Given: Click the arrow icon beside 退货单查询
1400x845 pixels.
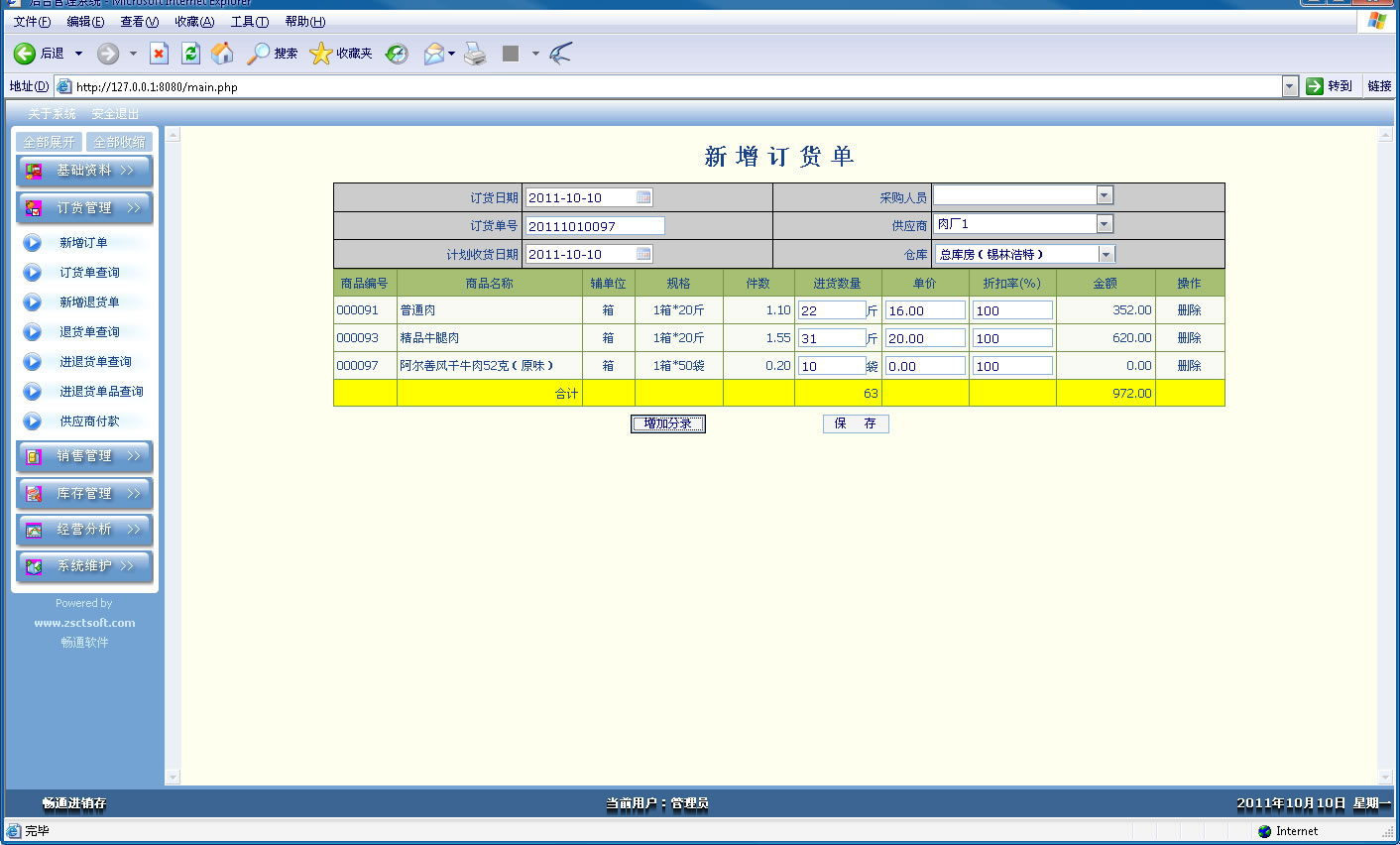Looking at the screenshot, I should tap(33, 332).
